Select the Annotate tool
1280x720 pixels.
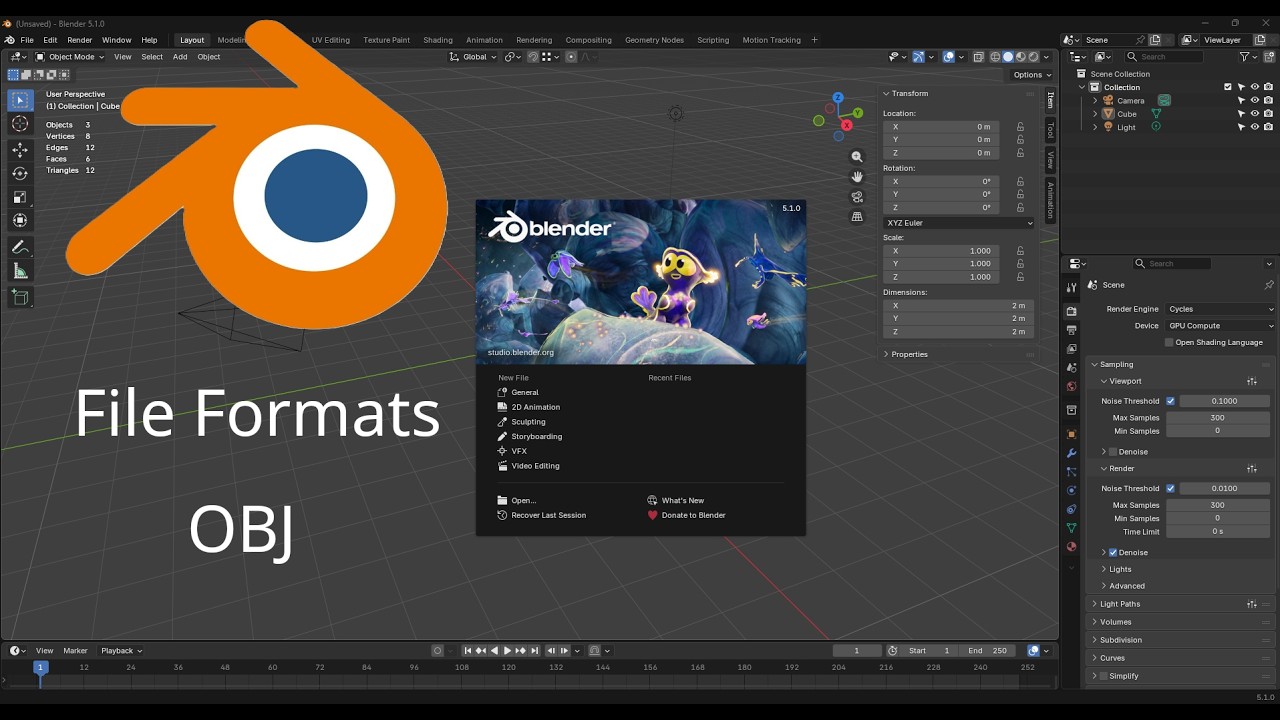(20, 247)
